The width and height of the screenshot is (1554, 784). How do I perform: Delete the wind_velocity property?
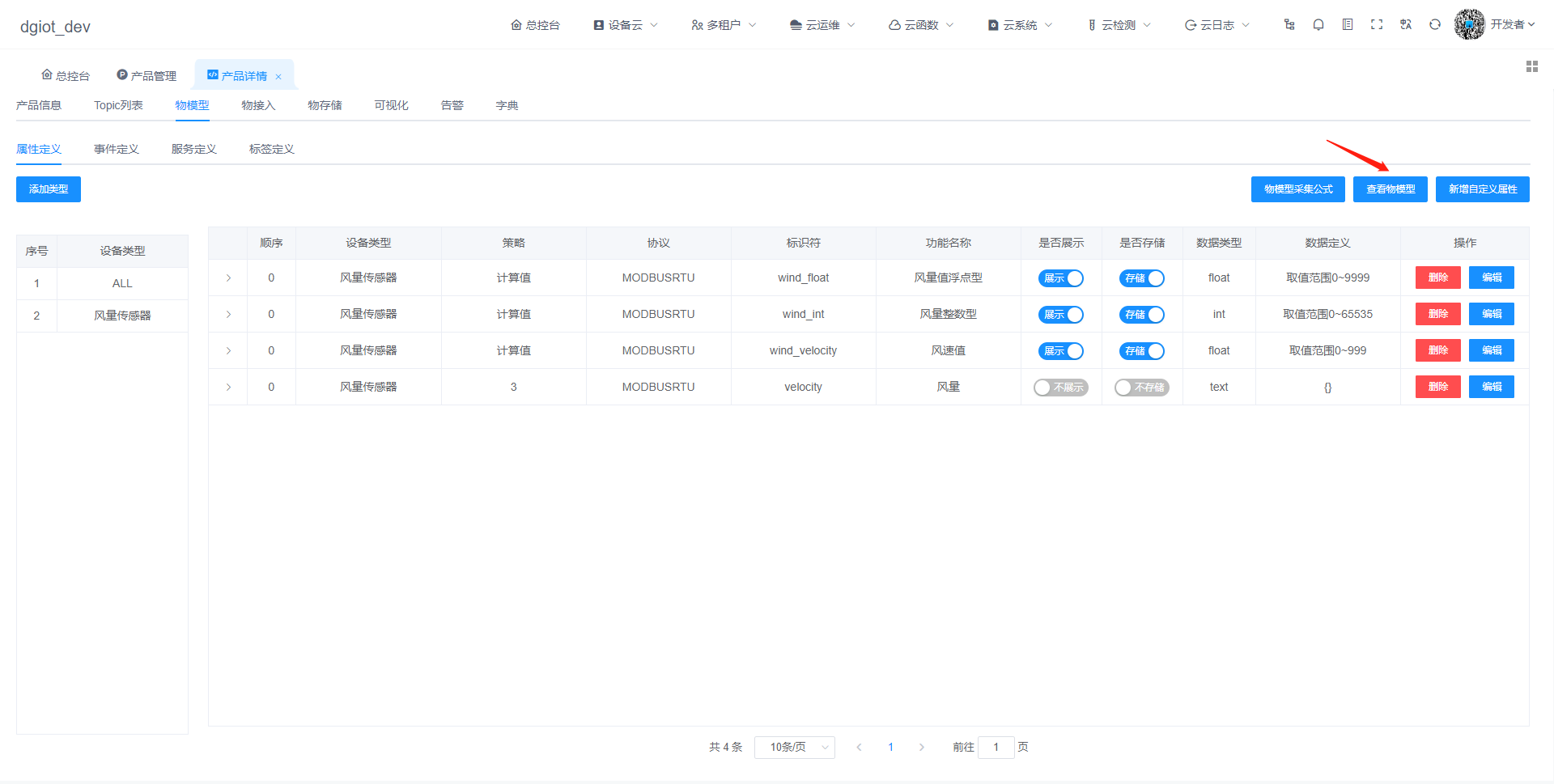tap(1438, 350)
